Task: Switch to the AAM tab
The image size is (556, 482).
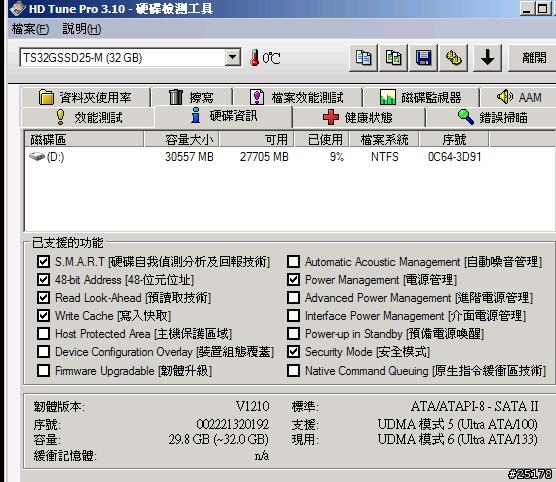Action: pos(519,97)
